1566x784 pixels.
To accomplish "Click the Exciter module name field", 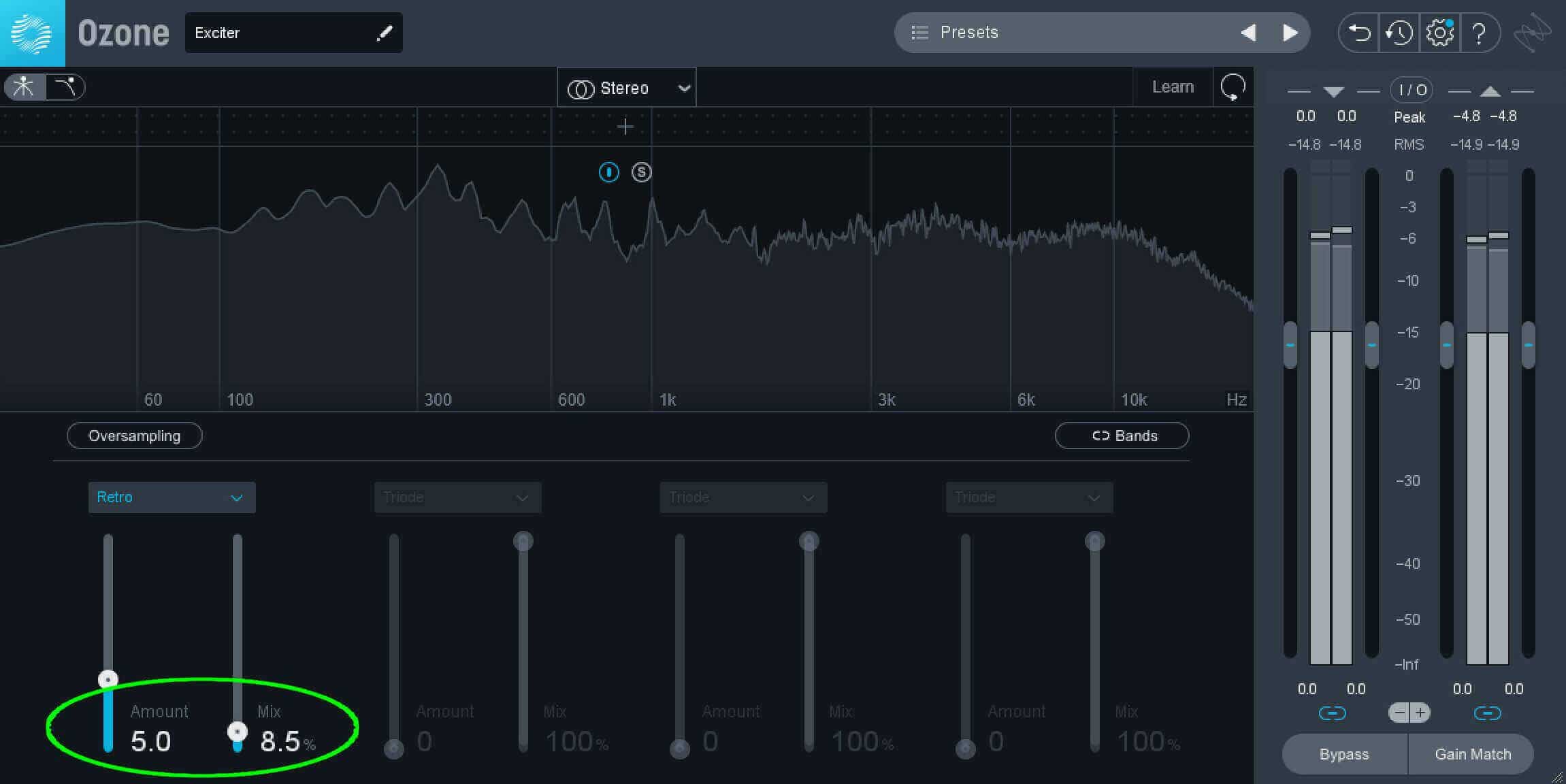I will click(293, 33).
